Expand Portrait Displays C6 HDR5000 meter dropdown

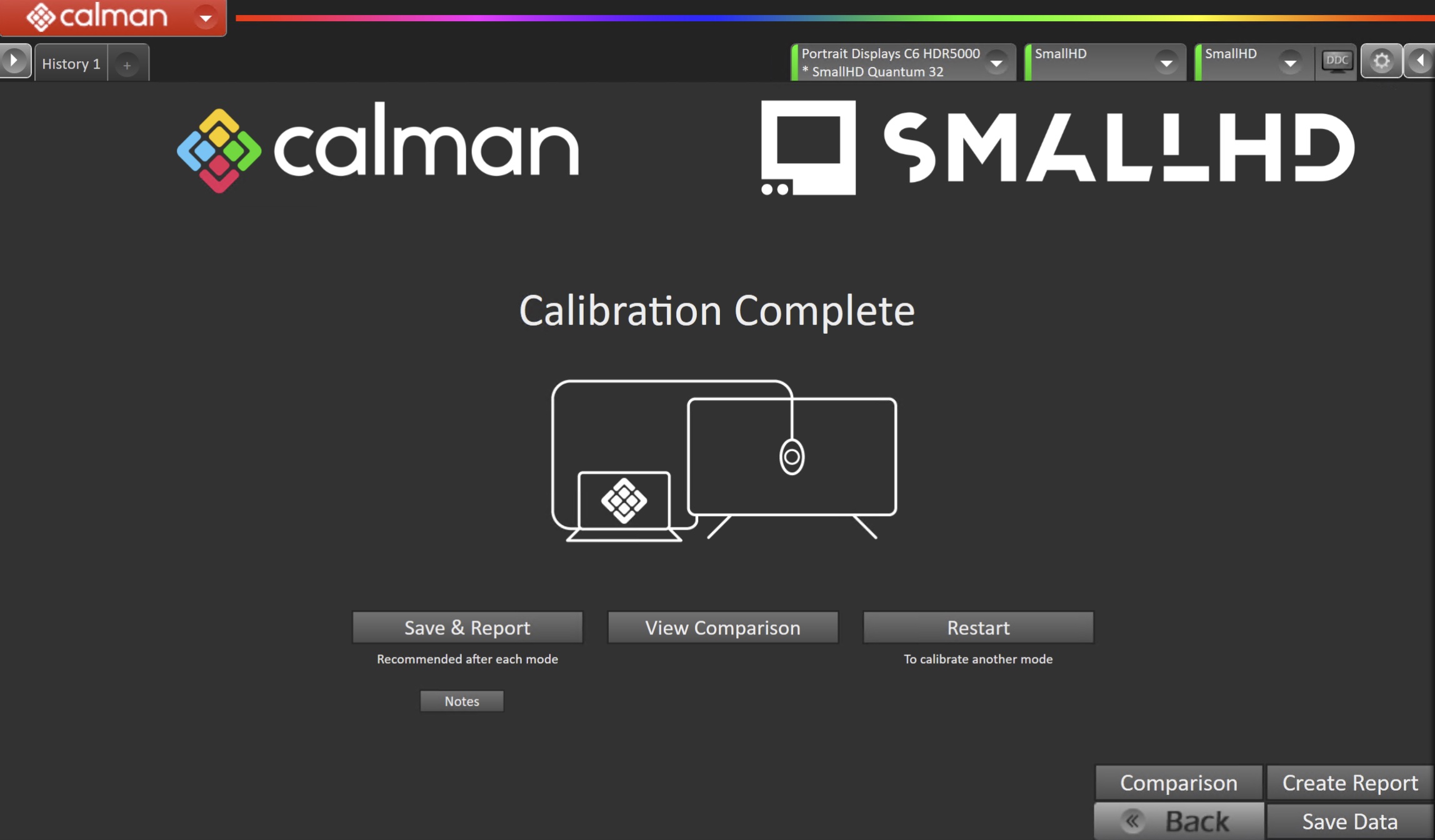coord(996,62)
